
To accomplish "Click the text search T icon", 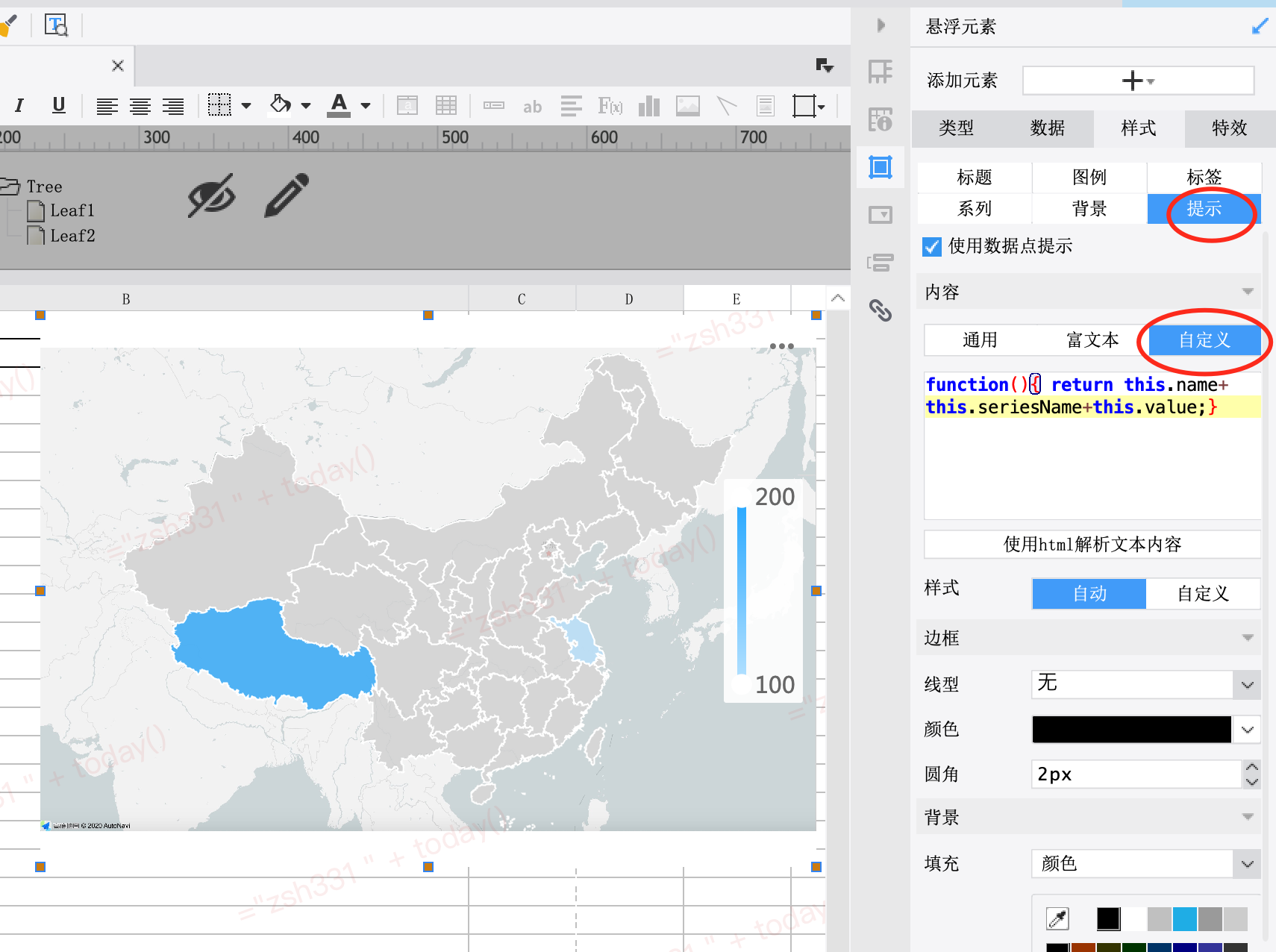I will coord(56,25).
